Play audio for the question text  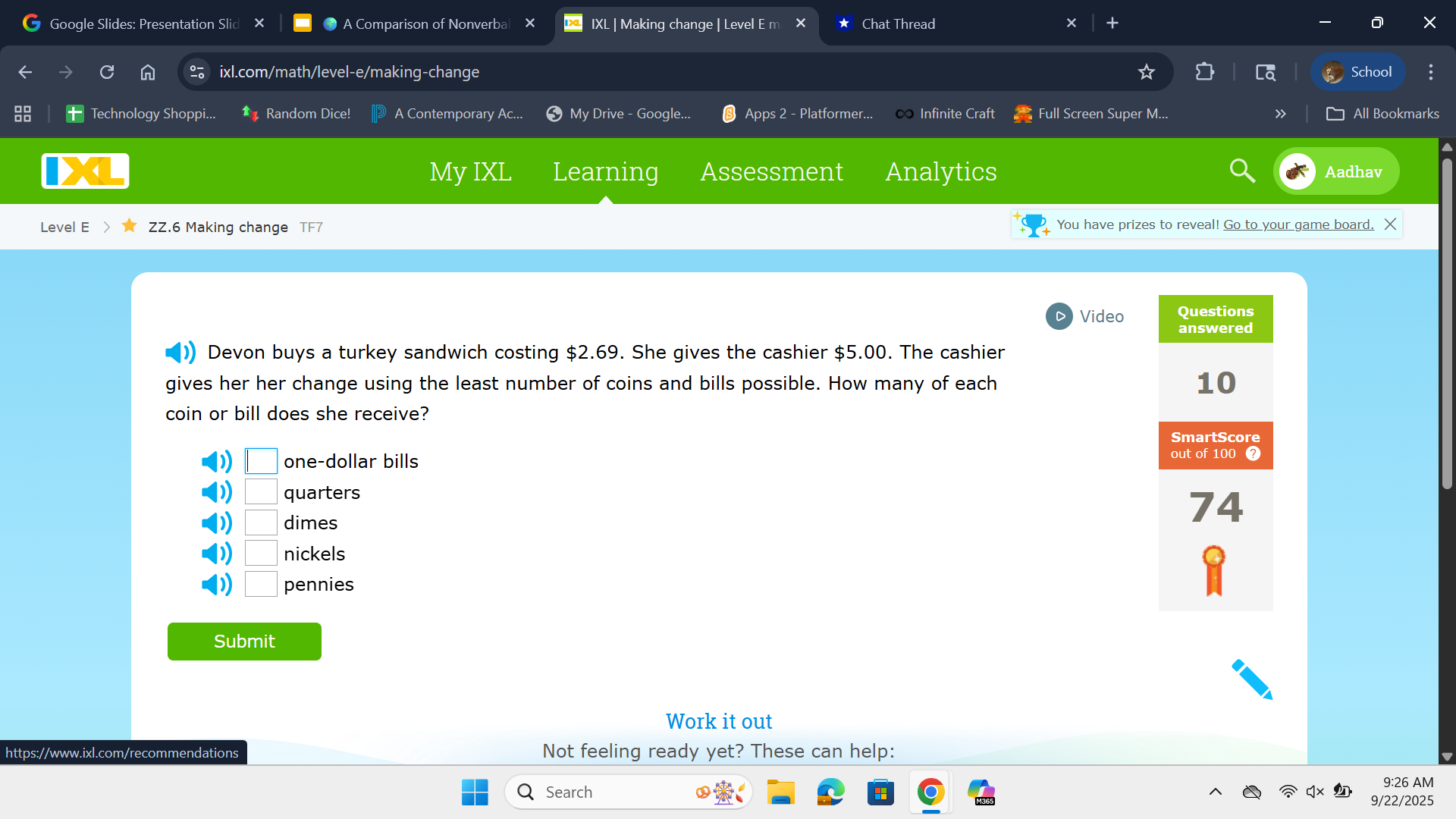[180, 353]
